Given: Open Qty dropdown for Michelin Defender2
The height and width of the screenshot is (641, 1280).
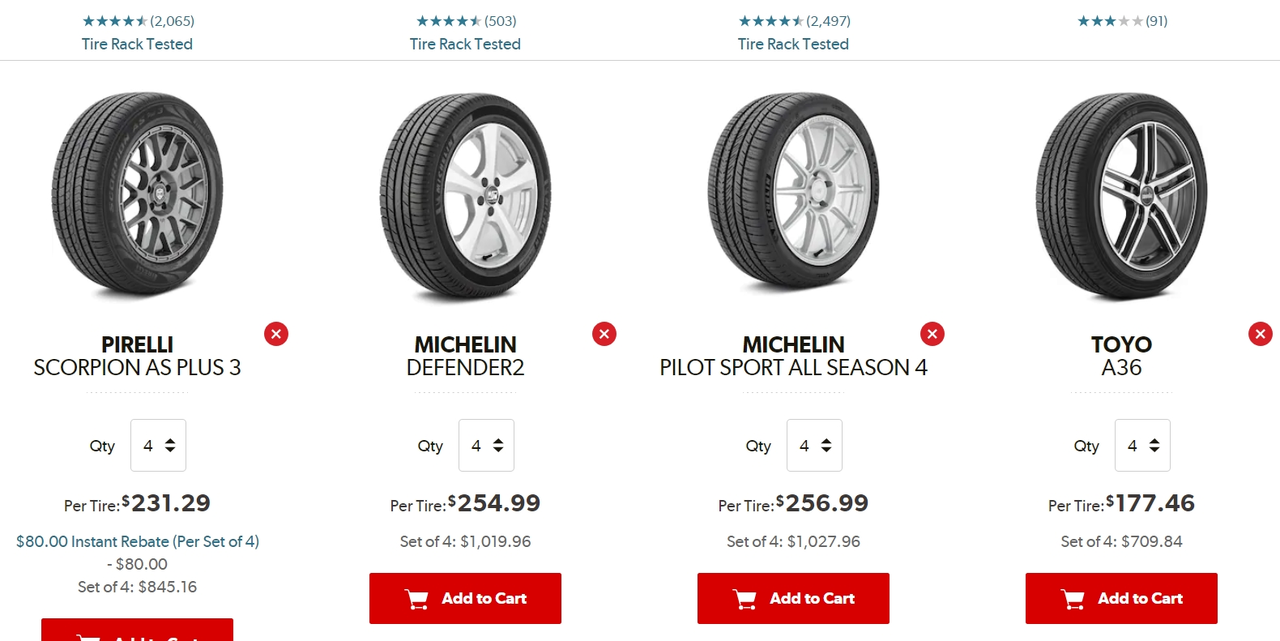Looking at the screenshot, I should click(x=486, y=446).
